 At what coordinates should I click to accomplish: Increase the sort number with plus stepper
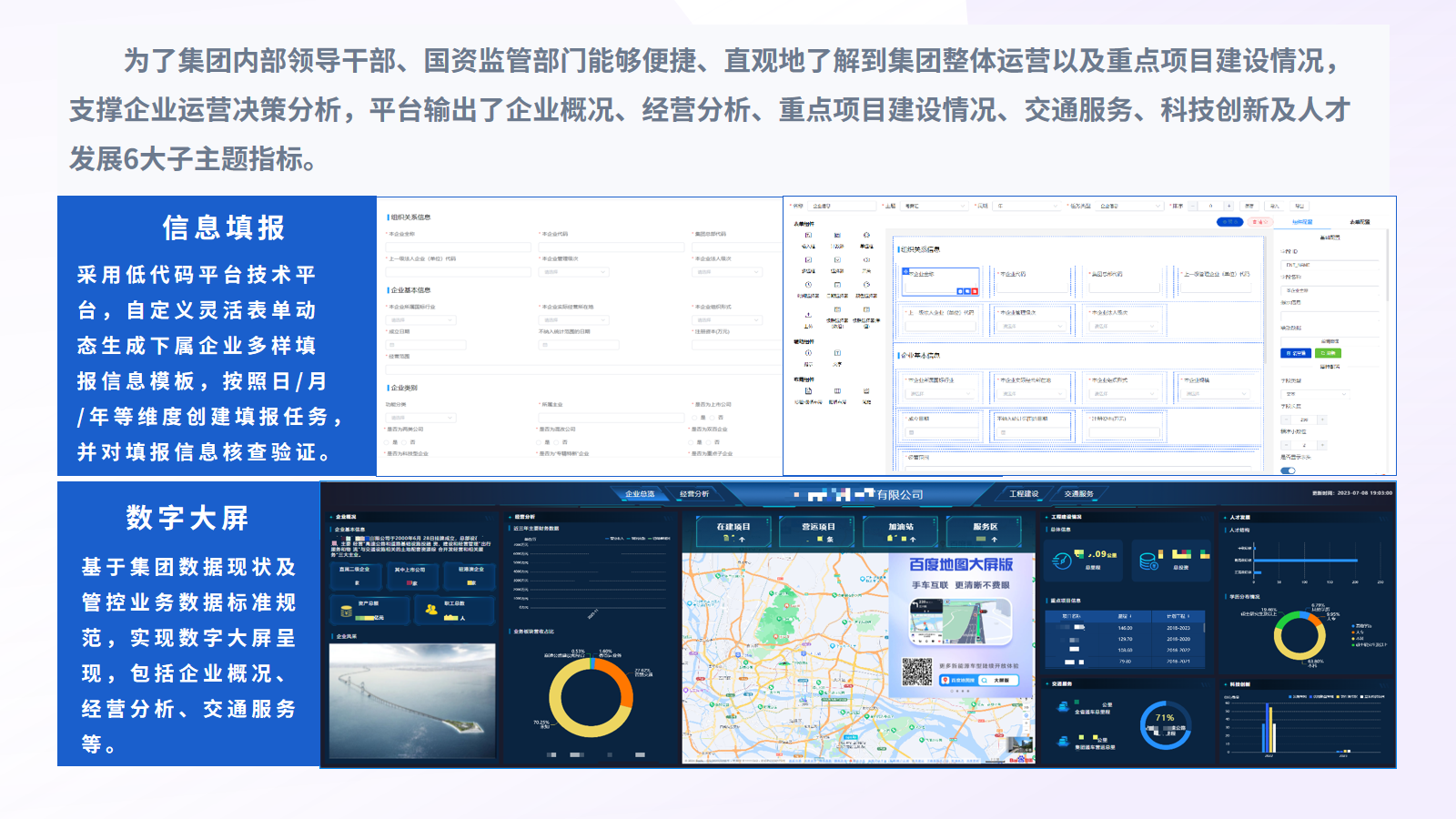tap(1228, 207)
